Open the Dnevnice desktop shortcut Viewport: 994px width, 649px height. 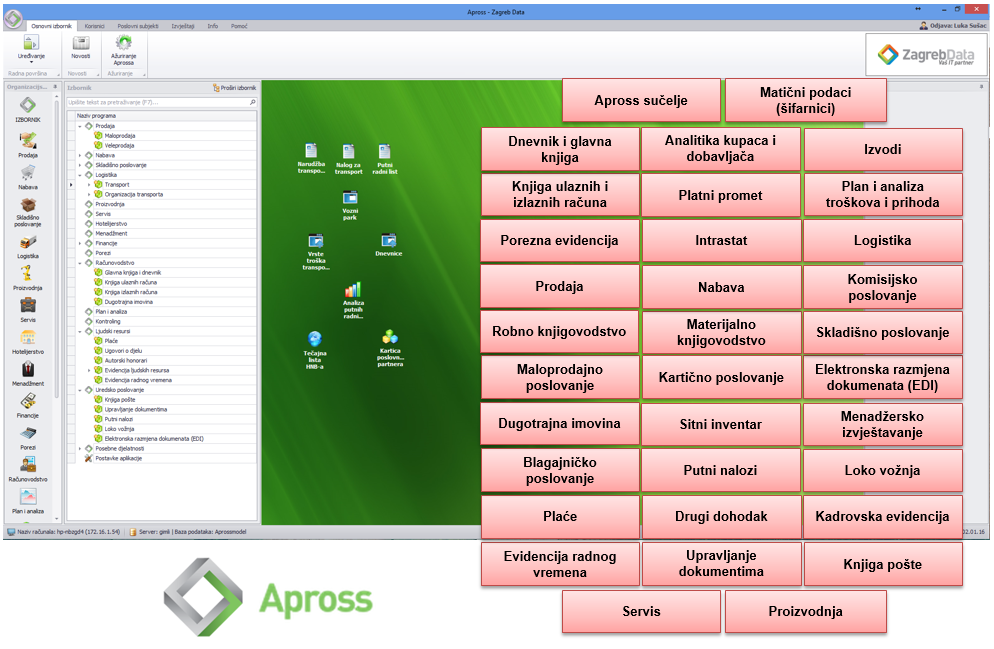point(389,245)
